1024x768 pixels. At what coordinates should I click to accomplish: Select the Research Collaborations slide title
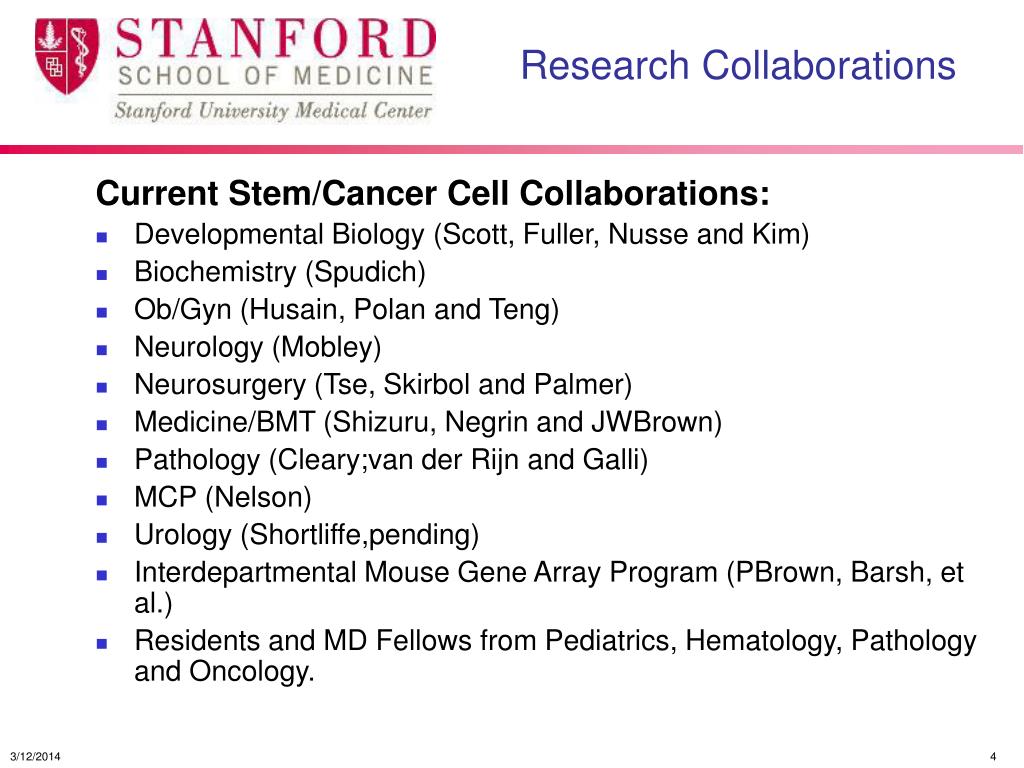click(738, 65)
